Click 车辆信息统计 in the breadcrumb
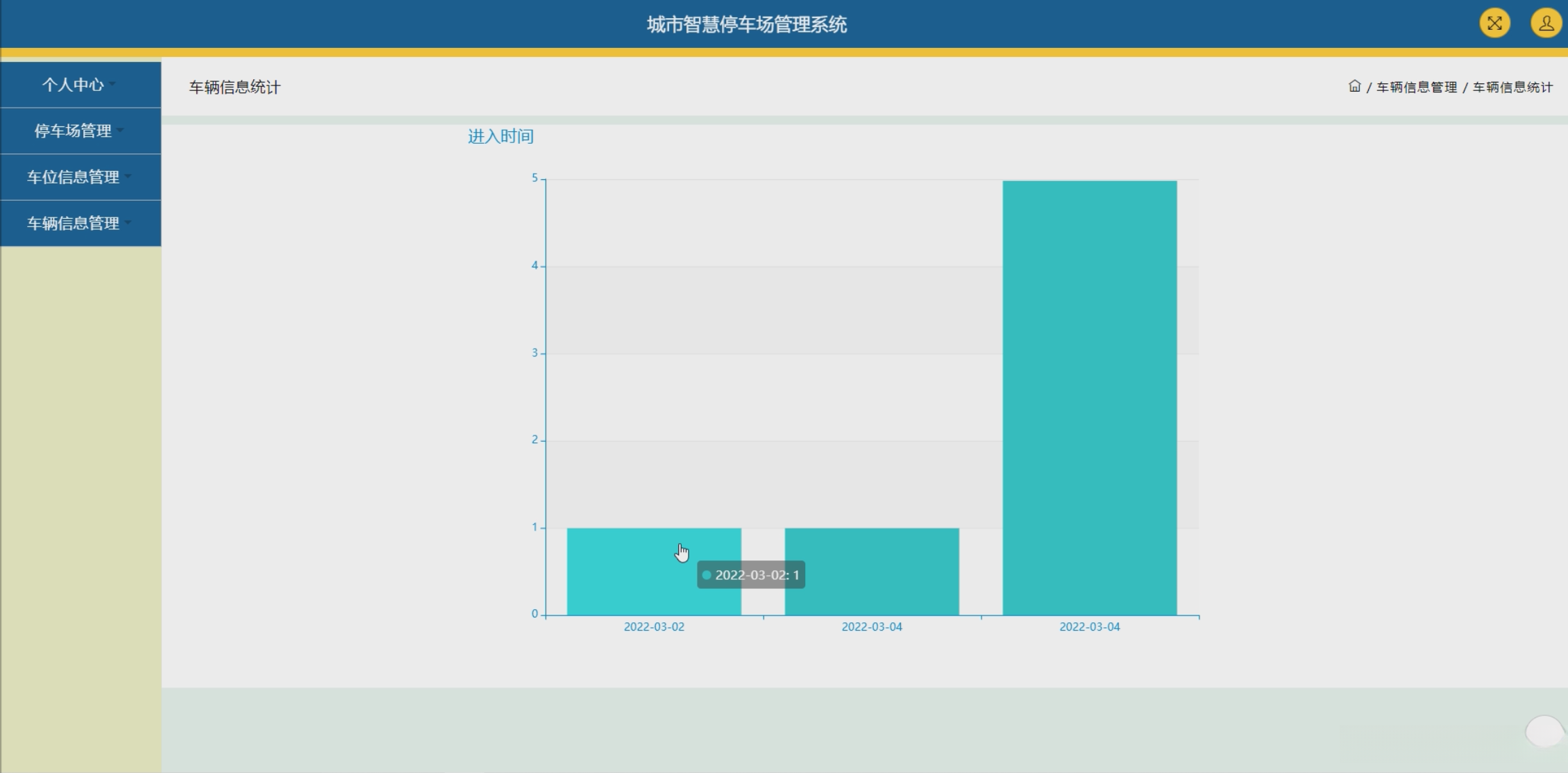 coord(1512,87)
